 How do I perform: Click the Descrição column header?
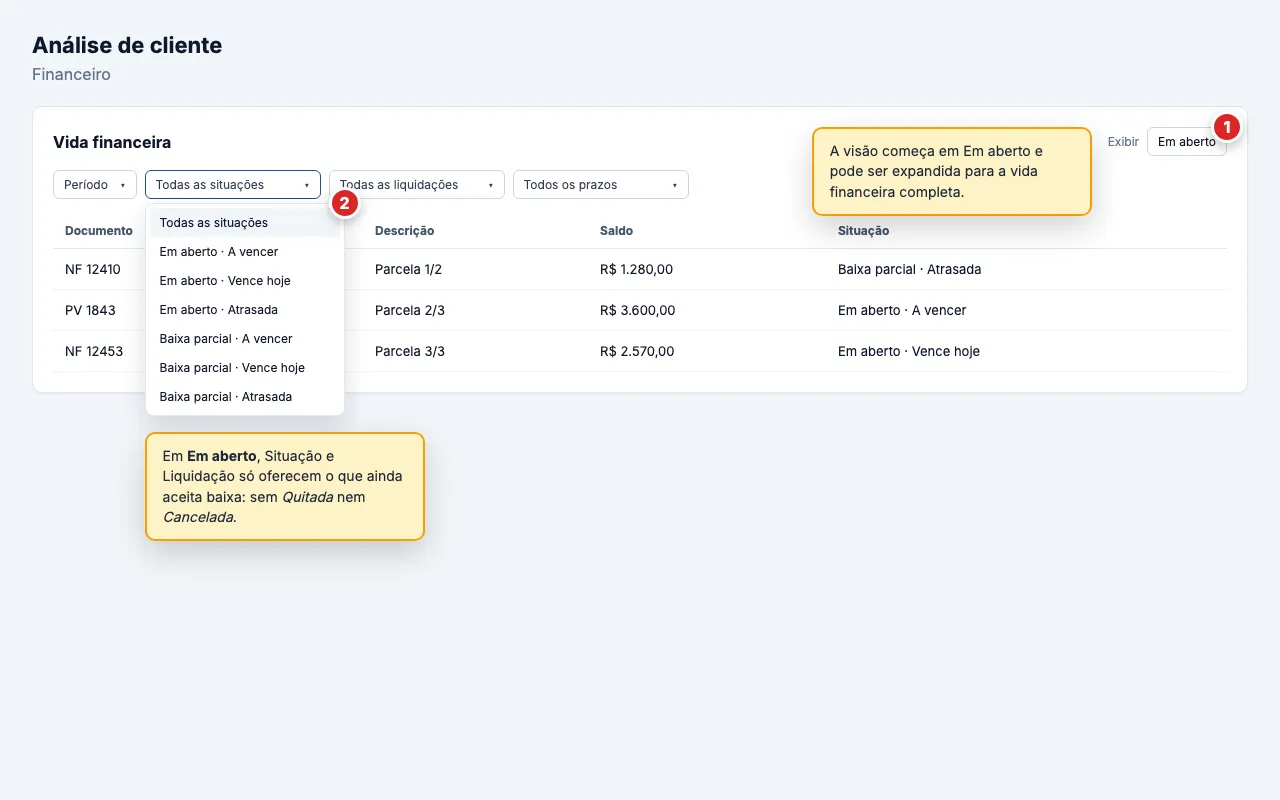(404, 231)
